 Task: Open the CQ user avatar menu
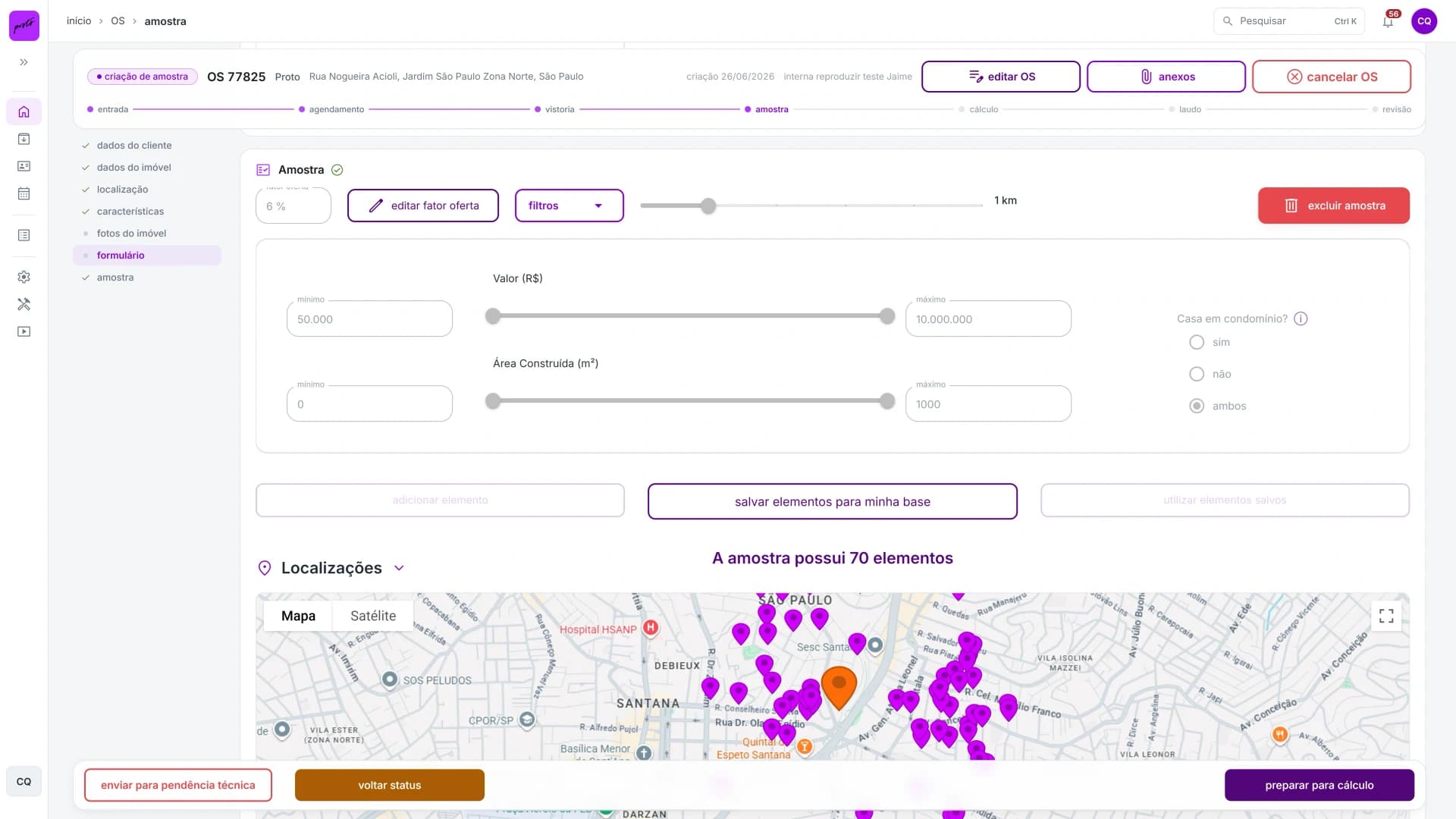click(1424, 21)
